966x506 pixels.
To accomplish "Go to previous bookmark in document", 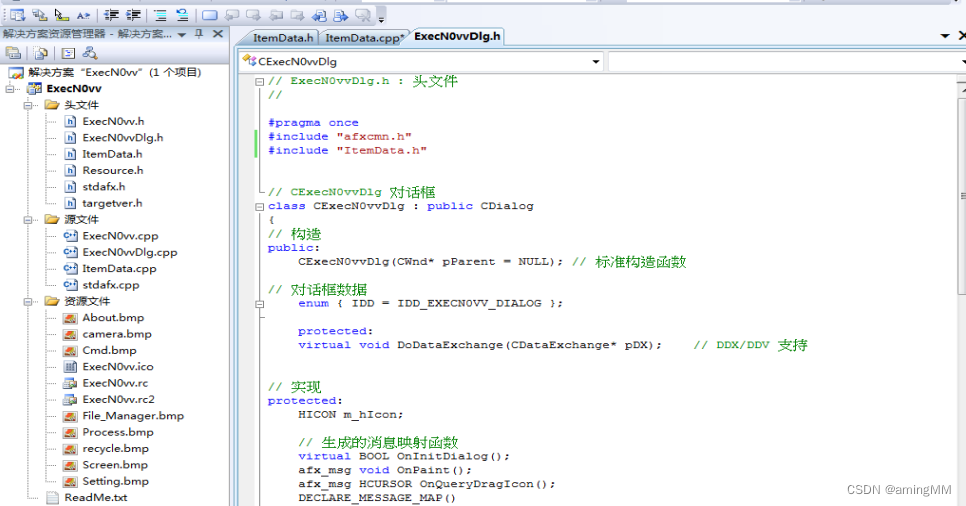I will 319,15.
